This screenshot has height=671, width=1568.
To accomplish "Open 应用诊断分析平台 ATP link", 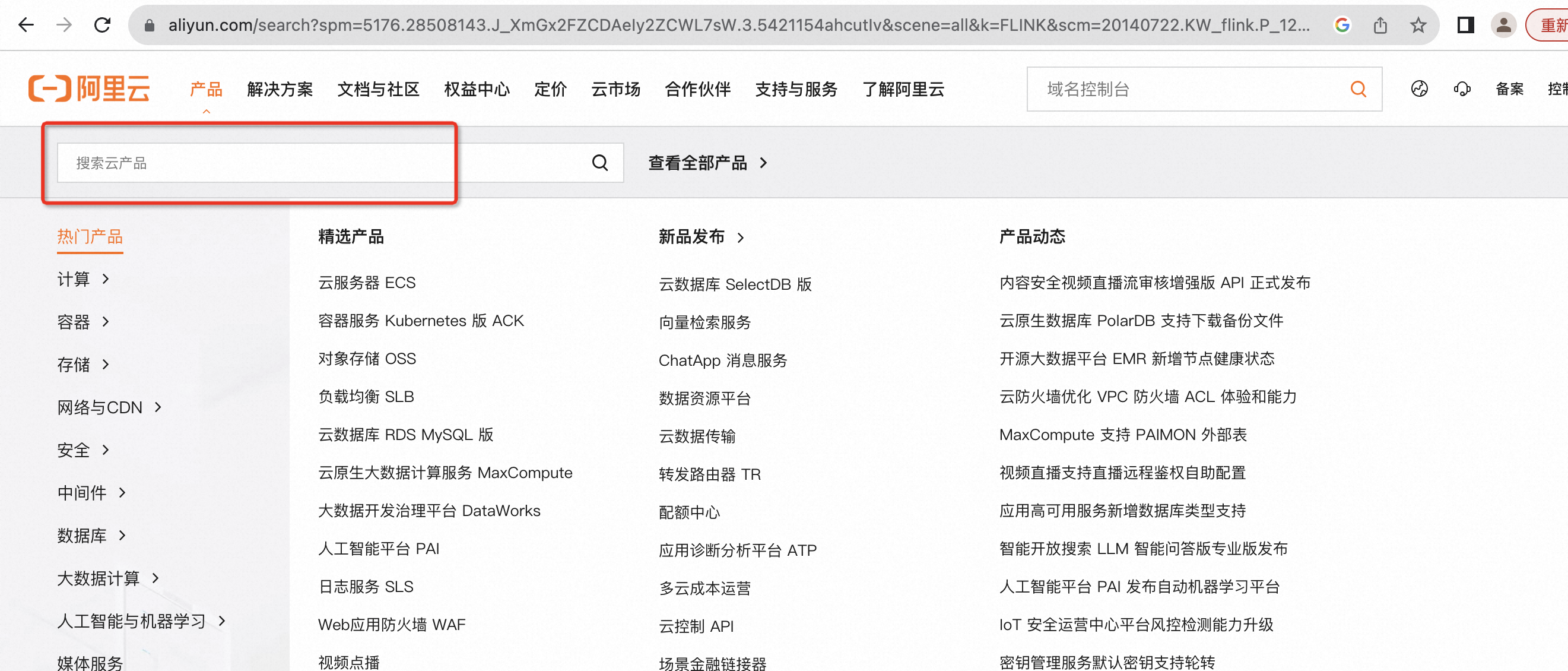I will click(x=738, y=550).
